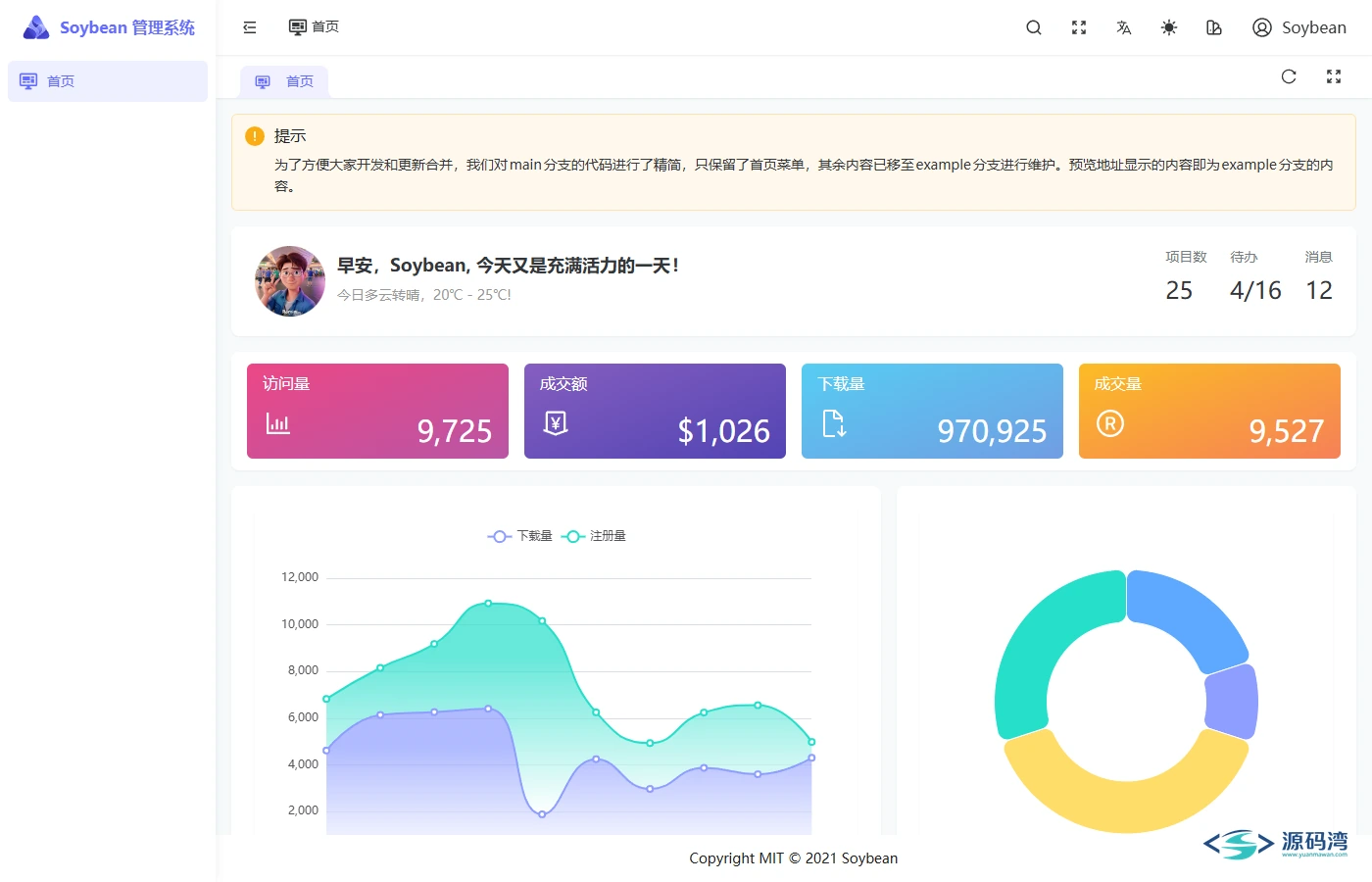Enter fullscreen from the top header icon
This screenshot has width=1372, height=882.
coord(1079,27)
